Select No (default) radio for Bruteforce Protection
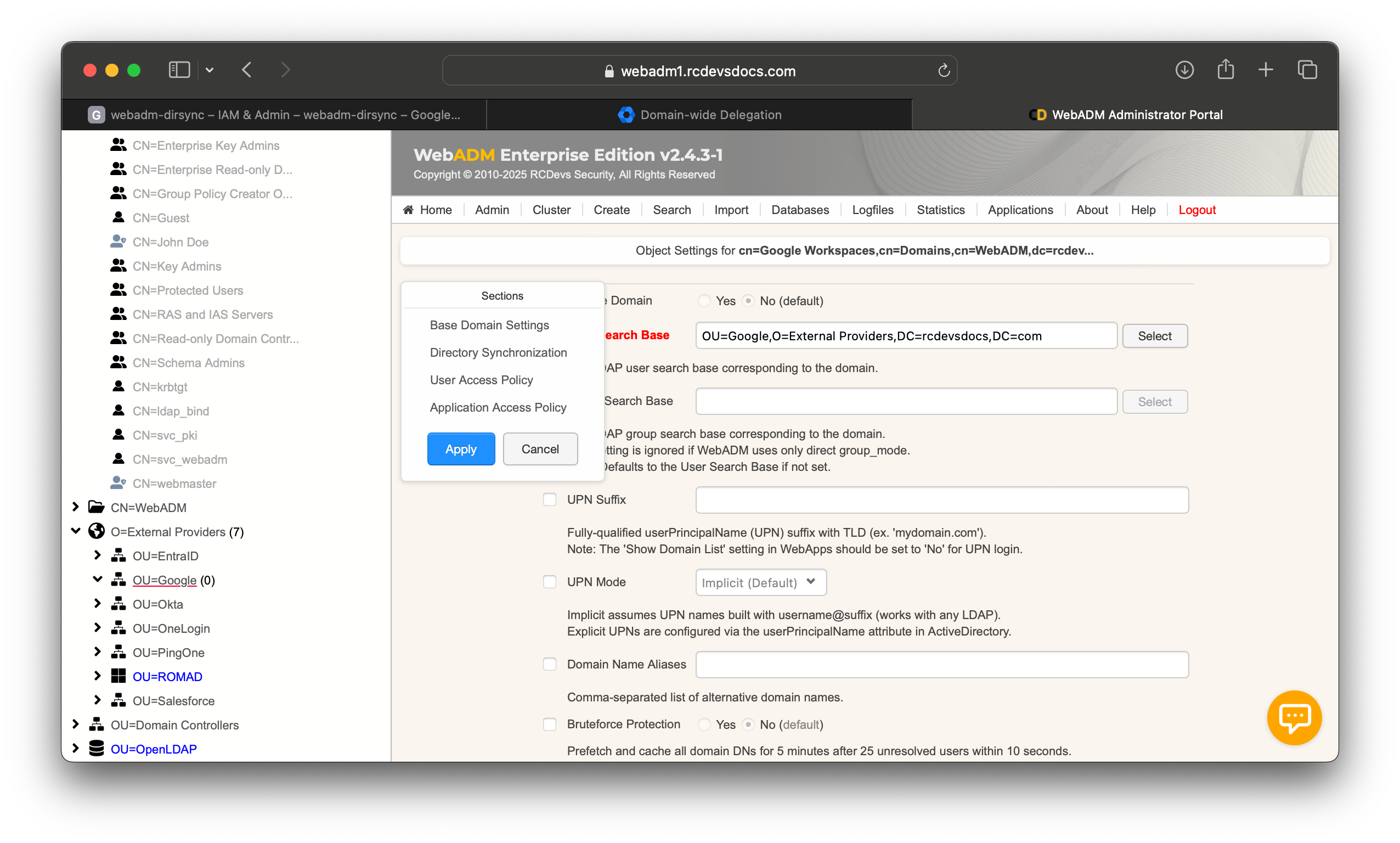The image size is (1400, 843). coord(748,724)
